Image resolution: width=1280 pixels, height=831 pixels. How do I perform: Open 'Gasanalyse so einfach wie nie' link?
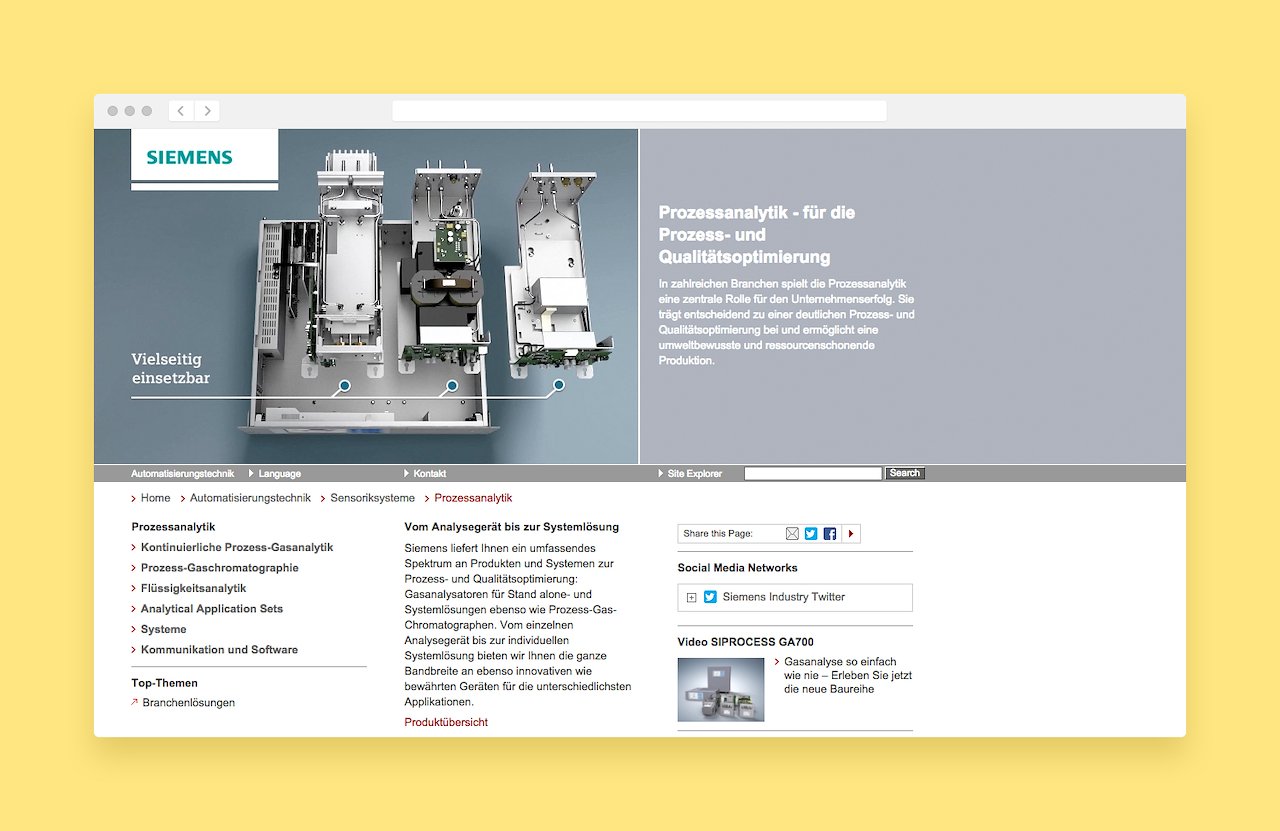point(848,676)
